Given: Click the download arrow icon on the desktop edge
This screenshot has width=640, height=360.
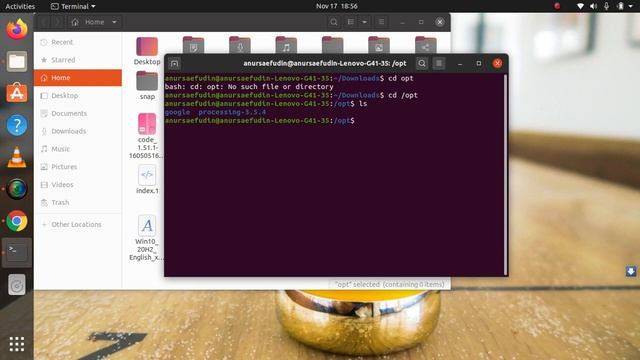Looking at the screenshot, I should [631, 271].
